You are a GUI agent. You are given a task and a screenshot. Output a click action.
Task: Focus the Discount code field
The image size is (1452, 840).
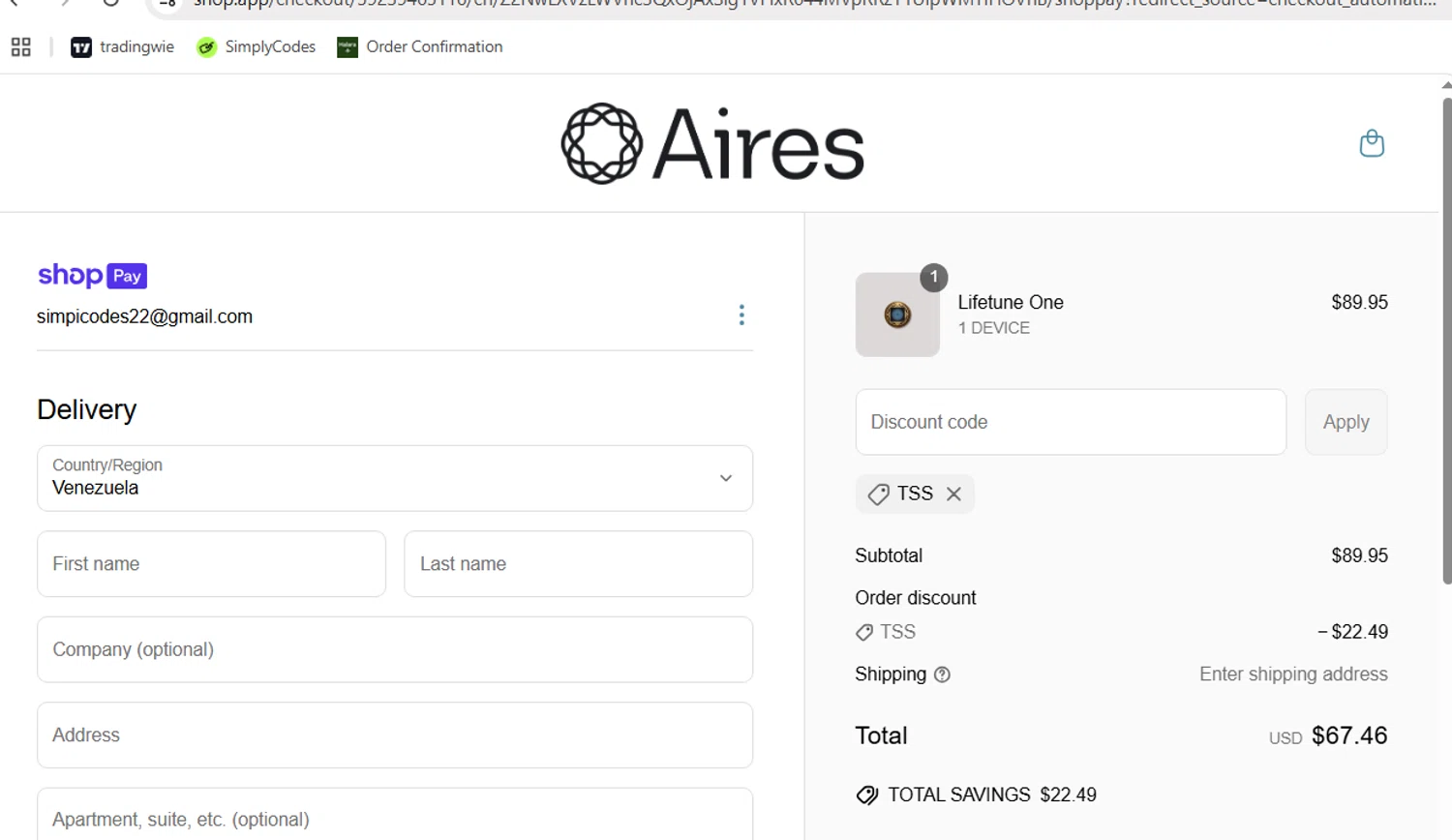(1071, 422)
